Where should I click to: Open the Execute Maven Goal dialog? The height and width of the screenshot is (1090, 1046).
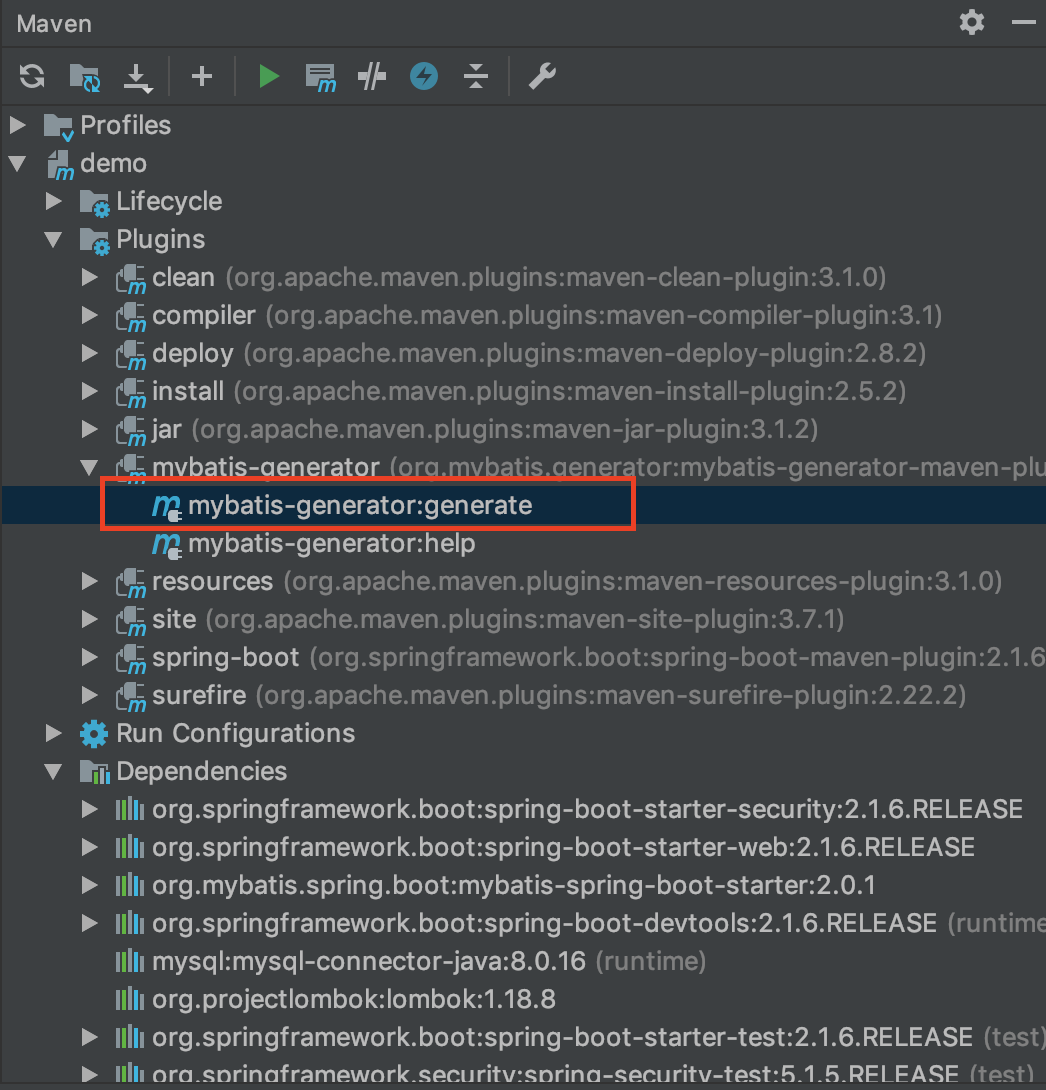coord(320,78)
